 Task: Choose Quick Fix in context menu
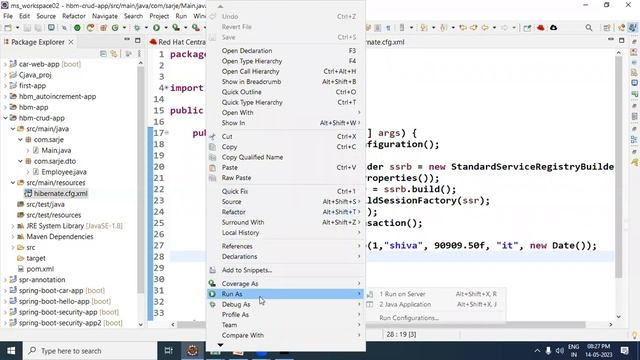[x=286, y=191]
